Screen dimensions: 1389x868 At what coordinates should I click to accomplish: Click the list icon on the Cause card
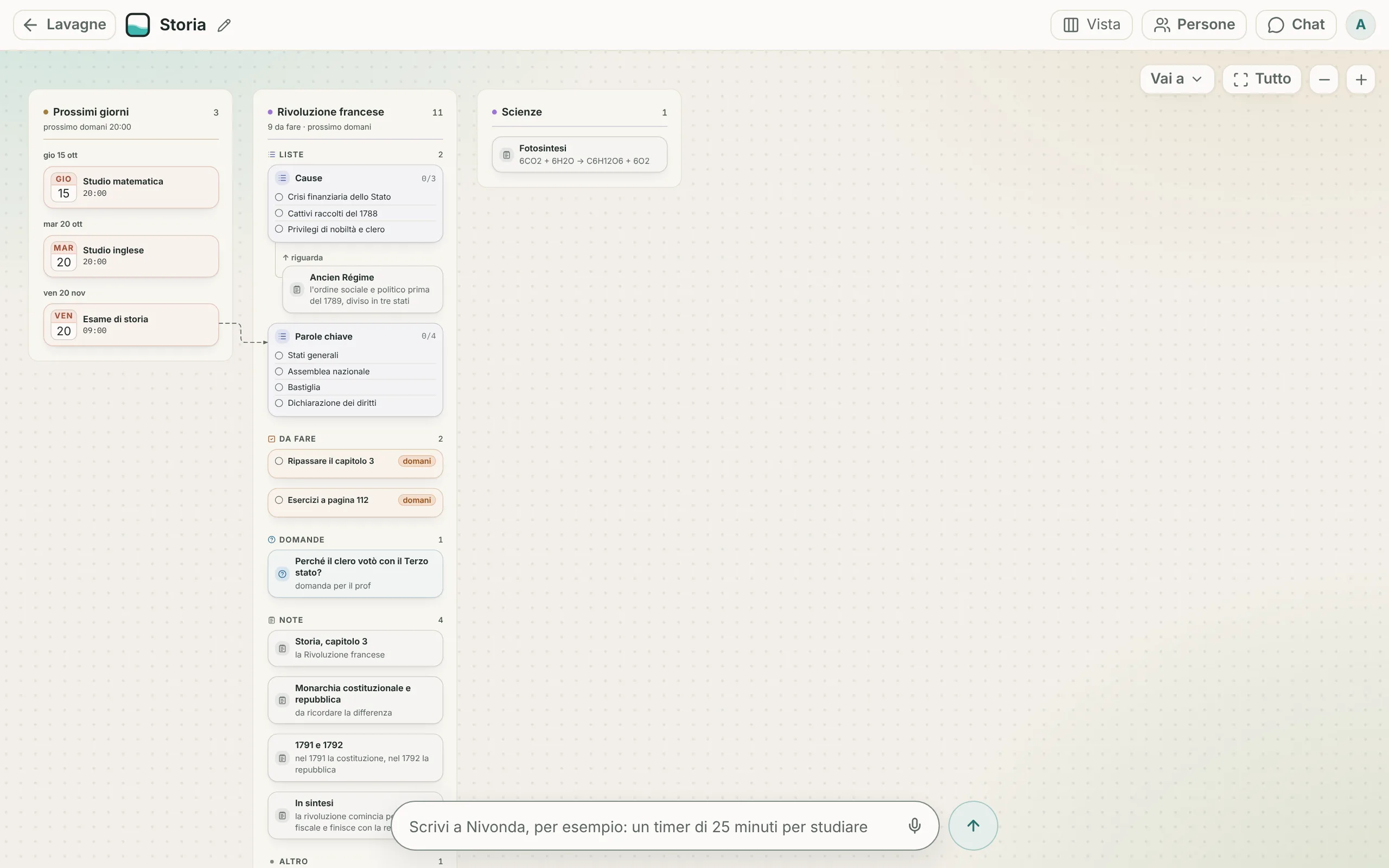[x=282, y=178]
